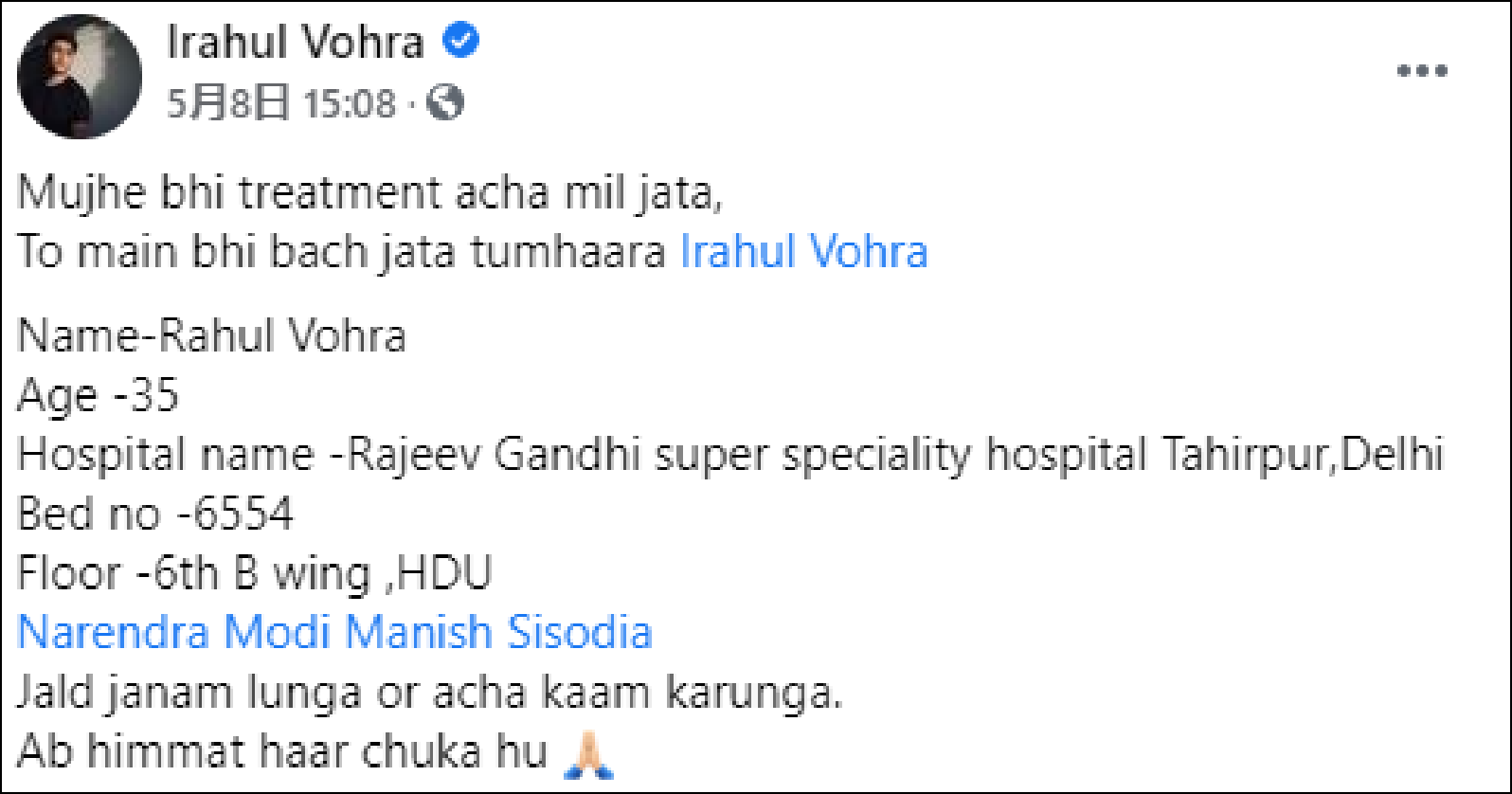Click the 'Jald janam lunga or acha kaam karunga.' line

[429, 693]
